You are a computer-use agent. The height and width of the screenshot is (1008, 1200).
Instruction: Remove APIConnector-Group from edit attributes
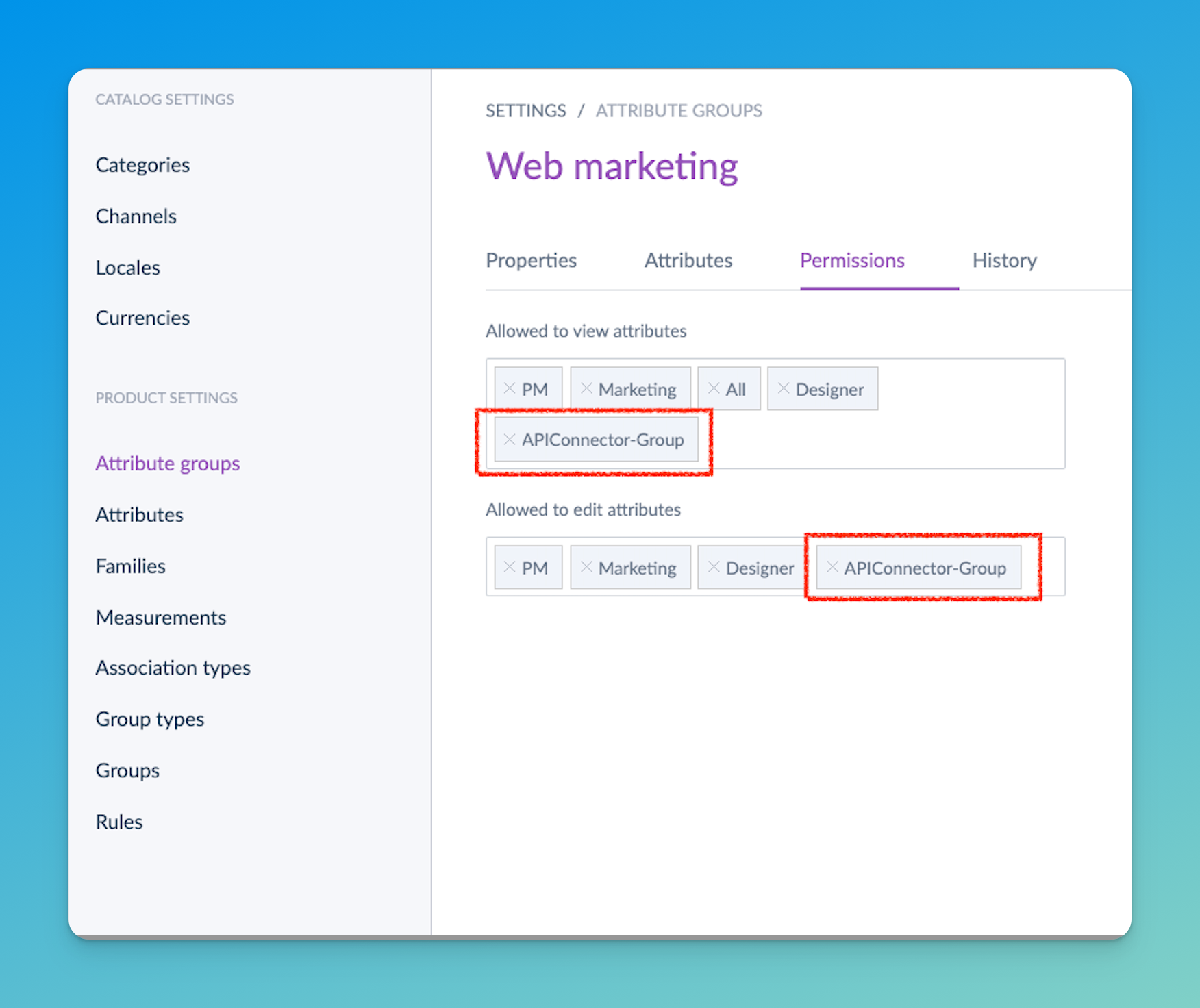point(832,567)
